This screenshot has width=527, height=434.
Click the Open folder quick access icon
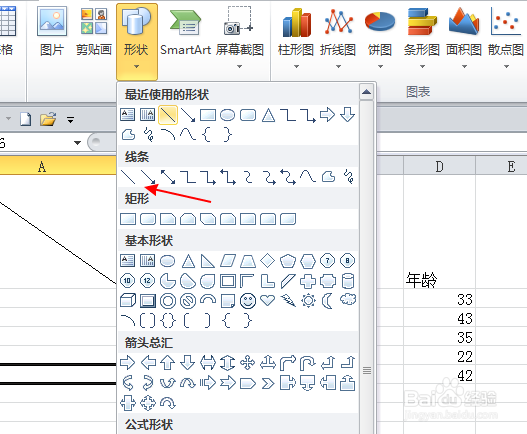tap(48, 119)
